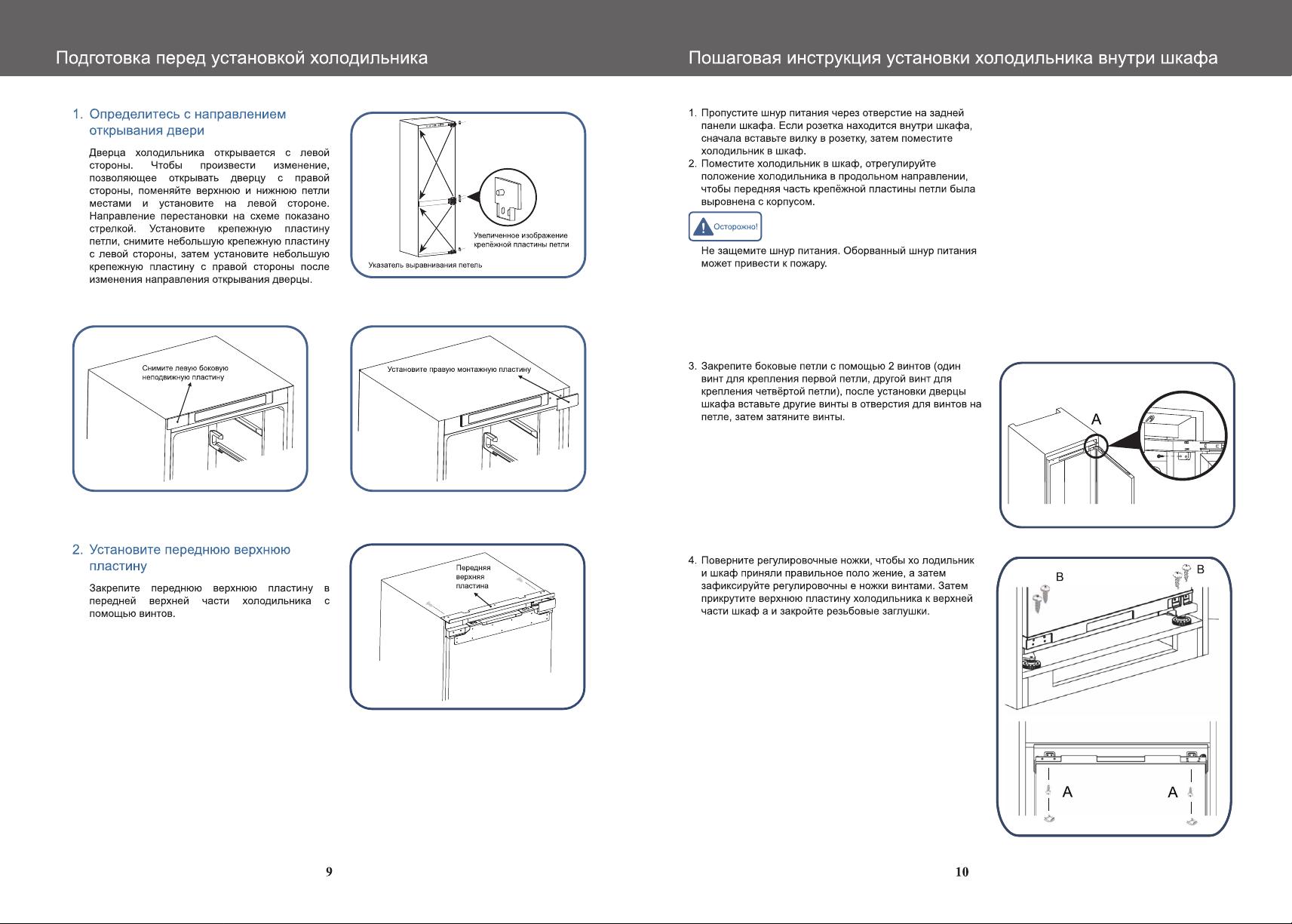Click the label "Снимите левую боковую неподвижную пластину"
The image size is (1292, 924).
pyautogui.click(x=186, y=373)
